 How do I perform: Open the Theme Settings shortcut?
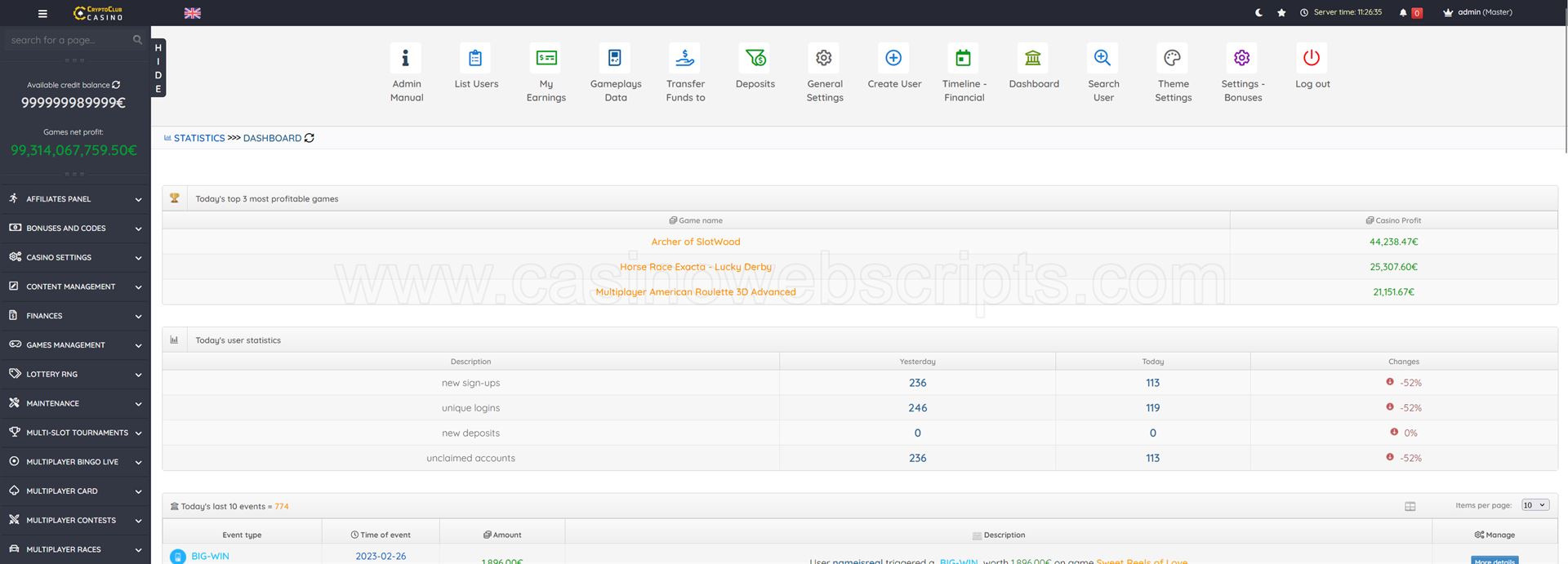(x=1173, y=73)
